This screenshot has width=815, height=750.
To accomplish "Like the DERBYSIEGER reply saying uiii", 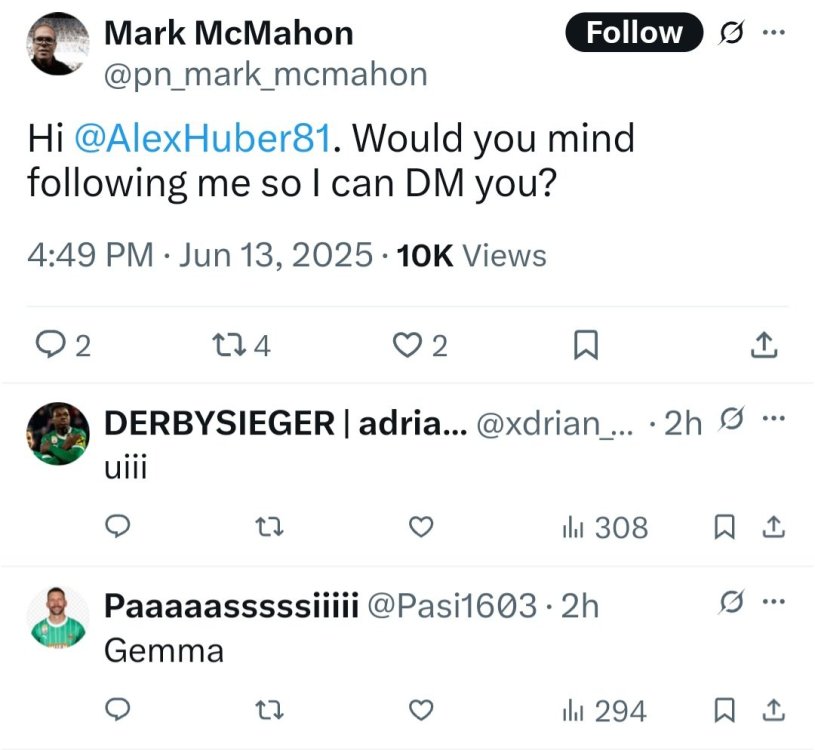I will (x=422, y=527).
